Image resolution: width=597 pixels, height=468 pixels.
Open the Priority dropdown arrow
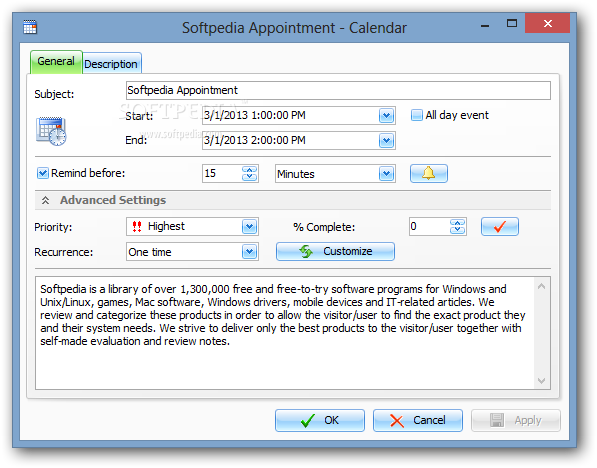(x=249, y=227)
